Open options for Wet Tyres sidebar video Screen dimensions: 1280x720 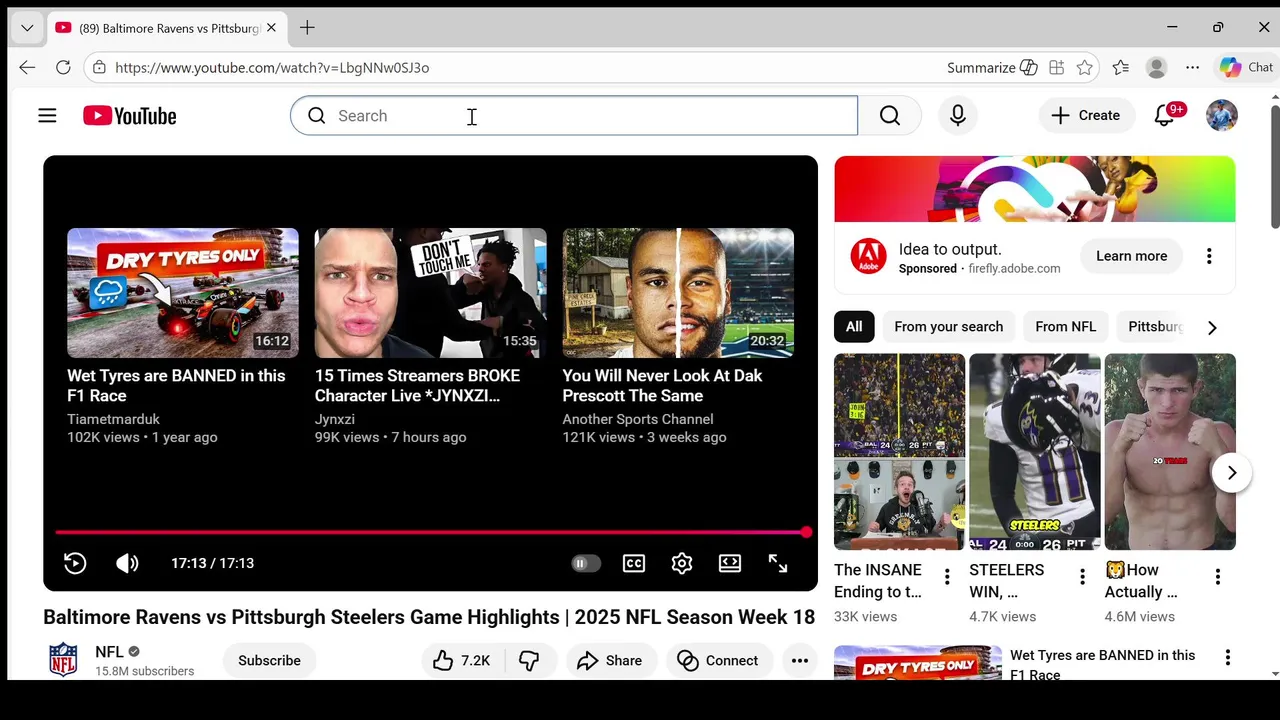(x=1227, y=657)
